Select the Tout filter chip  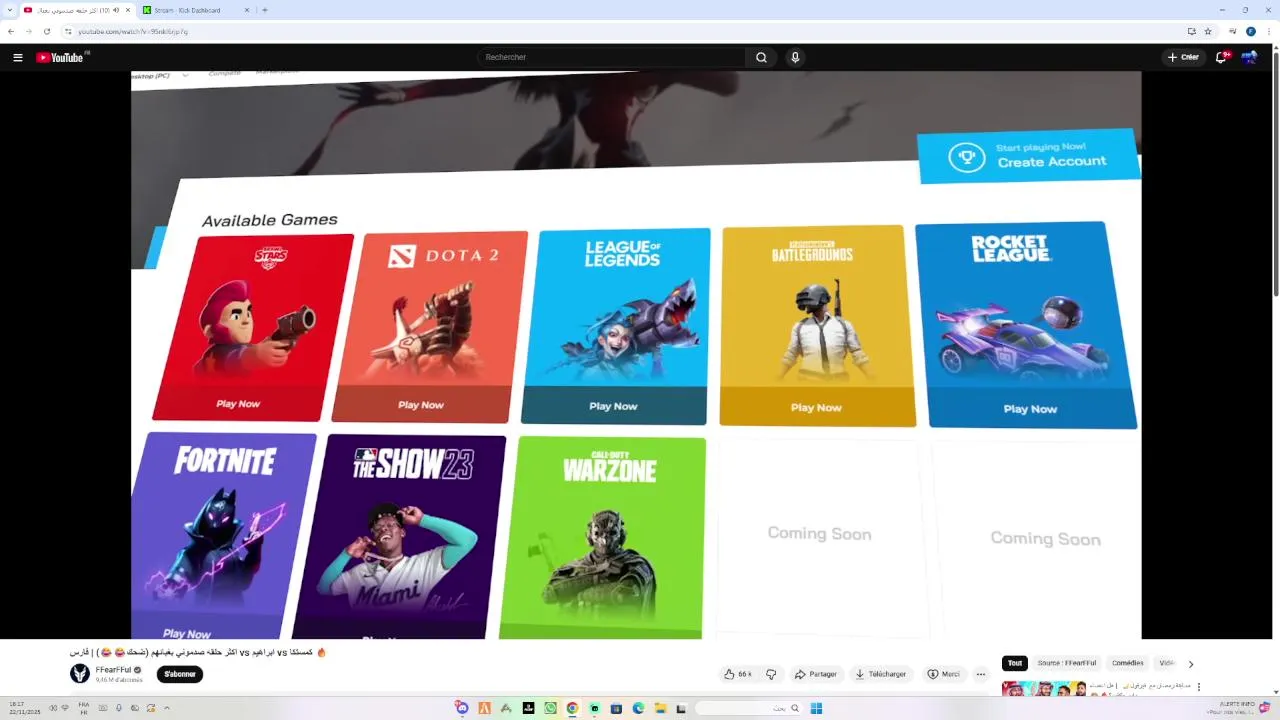click(1015, 663)
